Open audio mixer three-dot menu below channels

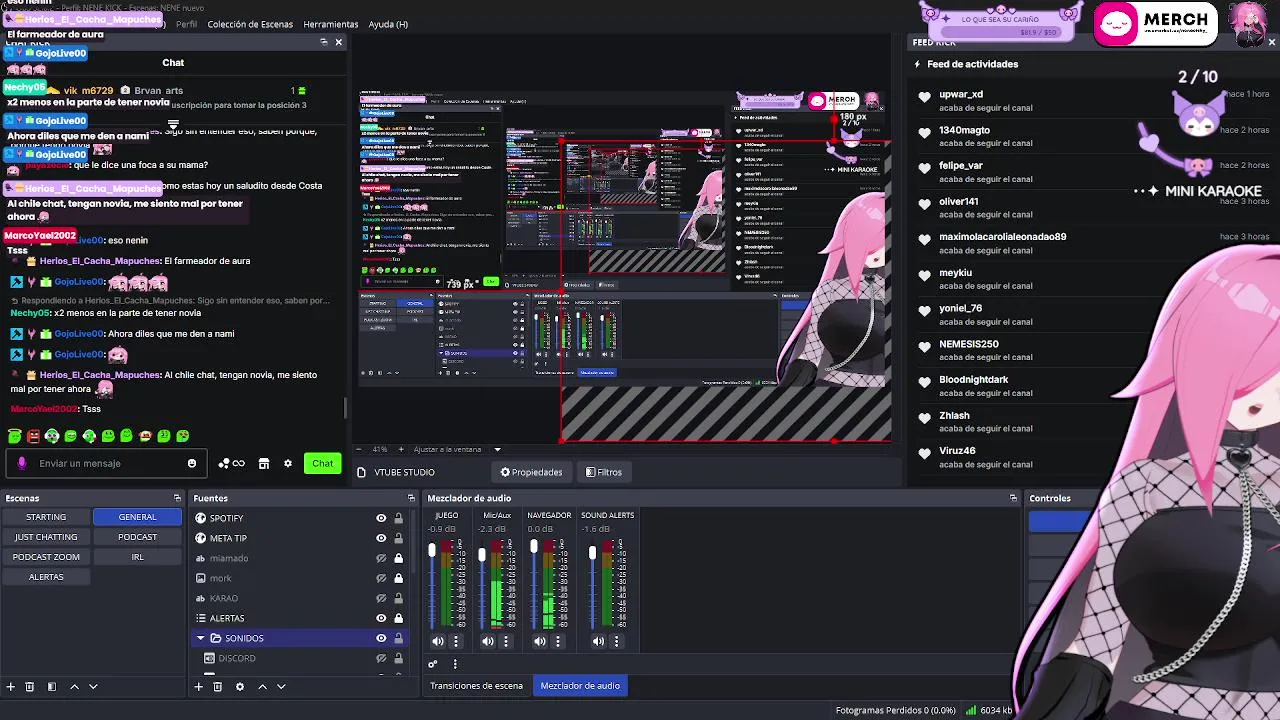click(455, 663)
